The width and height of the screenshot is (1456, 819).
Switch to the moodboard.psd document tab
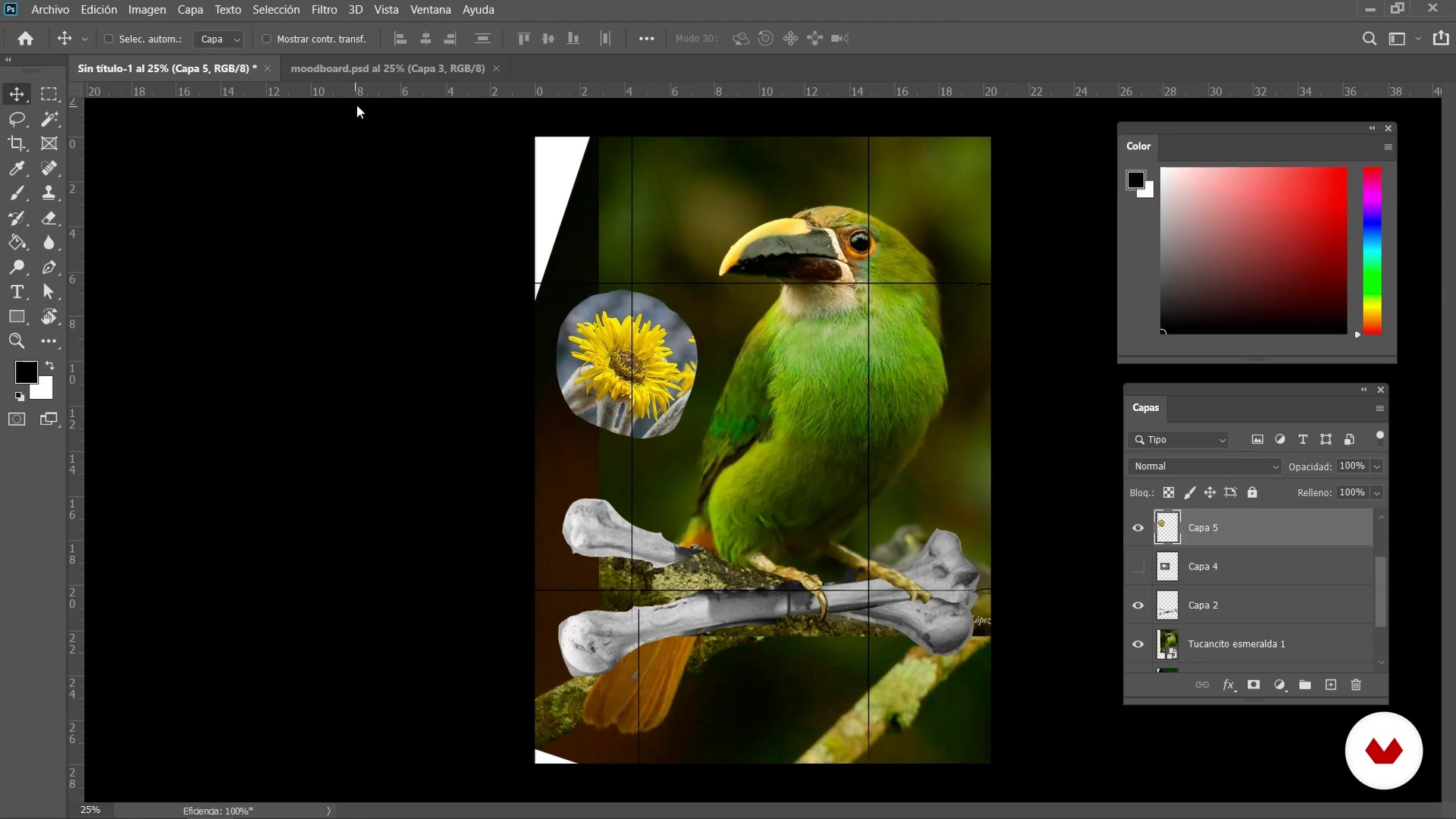click(x=387, y=68)
